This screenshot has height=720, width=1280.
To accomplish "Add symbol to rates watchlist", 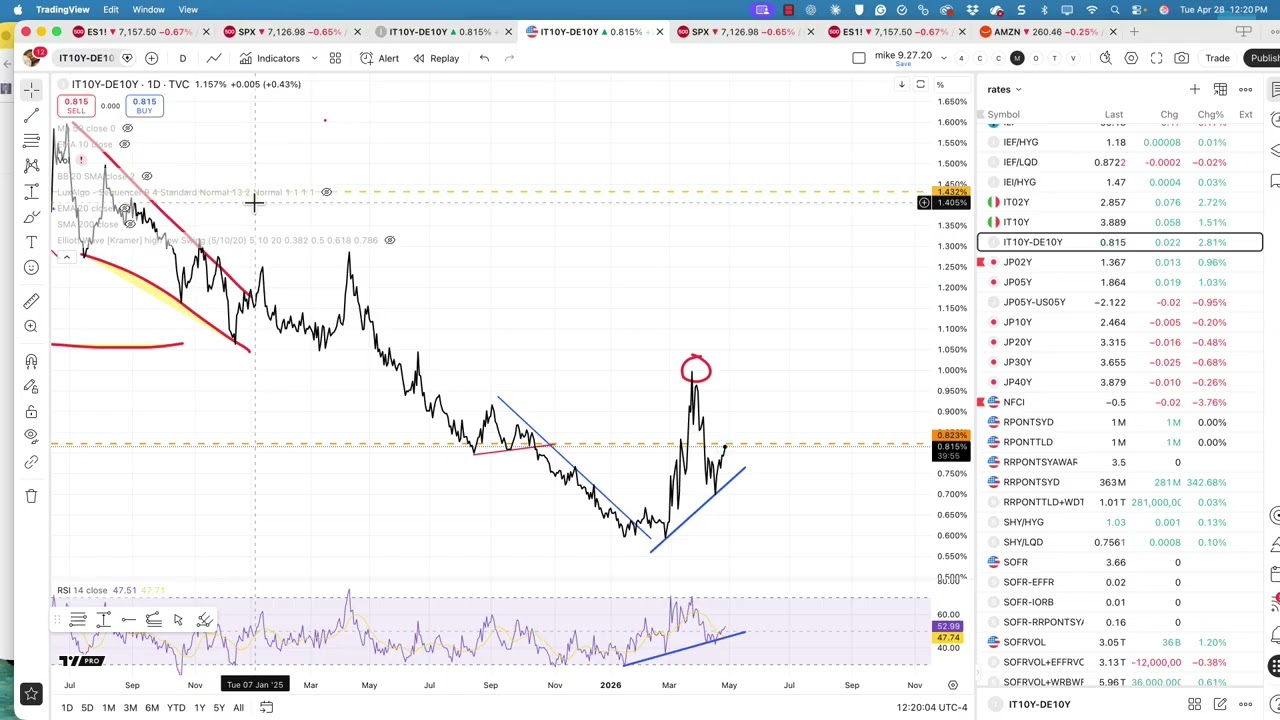I will pyautogui.click(x=1194, y=89).
